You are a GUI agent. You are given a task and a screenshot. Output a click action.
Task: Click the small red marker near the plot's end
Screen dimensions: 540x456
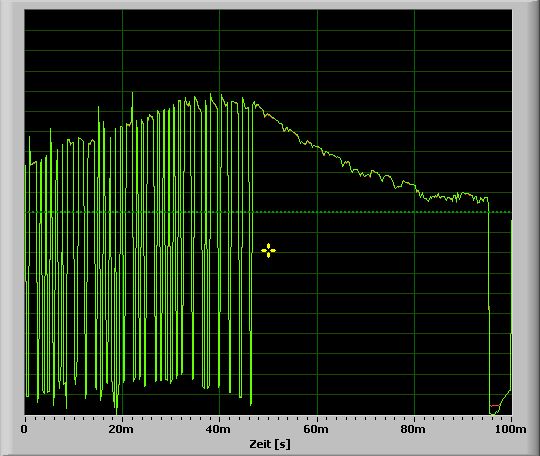coord(495,406)
